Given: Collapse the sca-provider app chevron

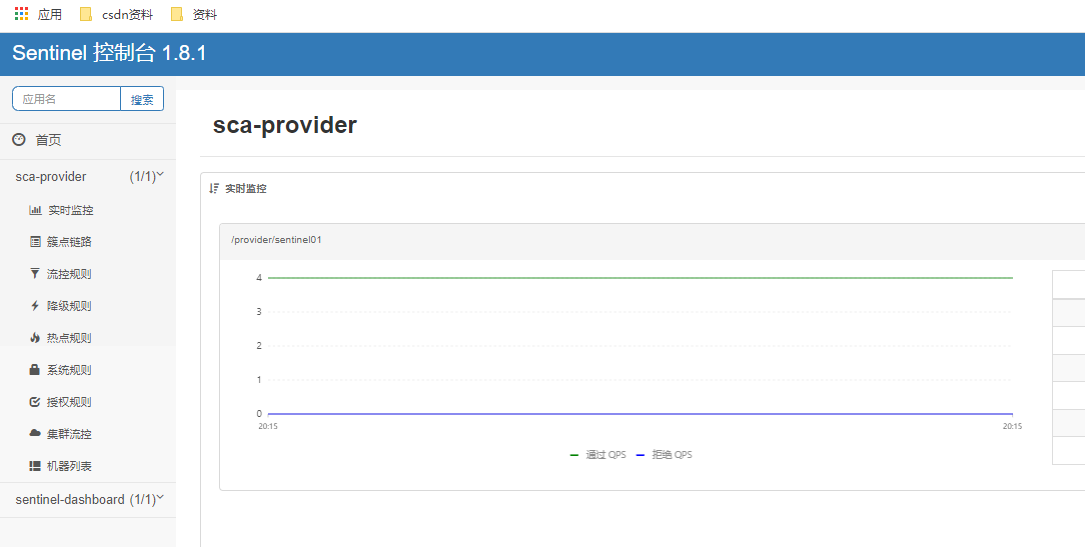Looking at the screenshot, I should pos(161,175).
